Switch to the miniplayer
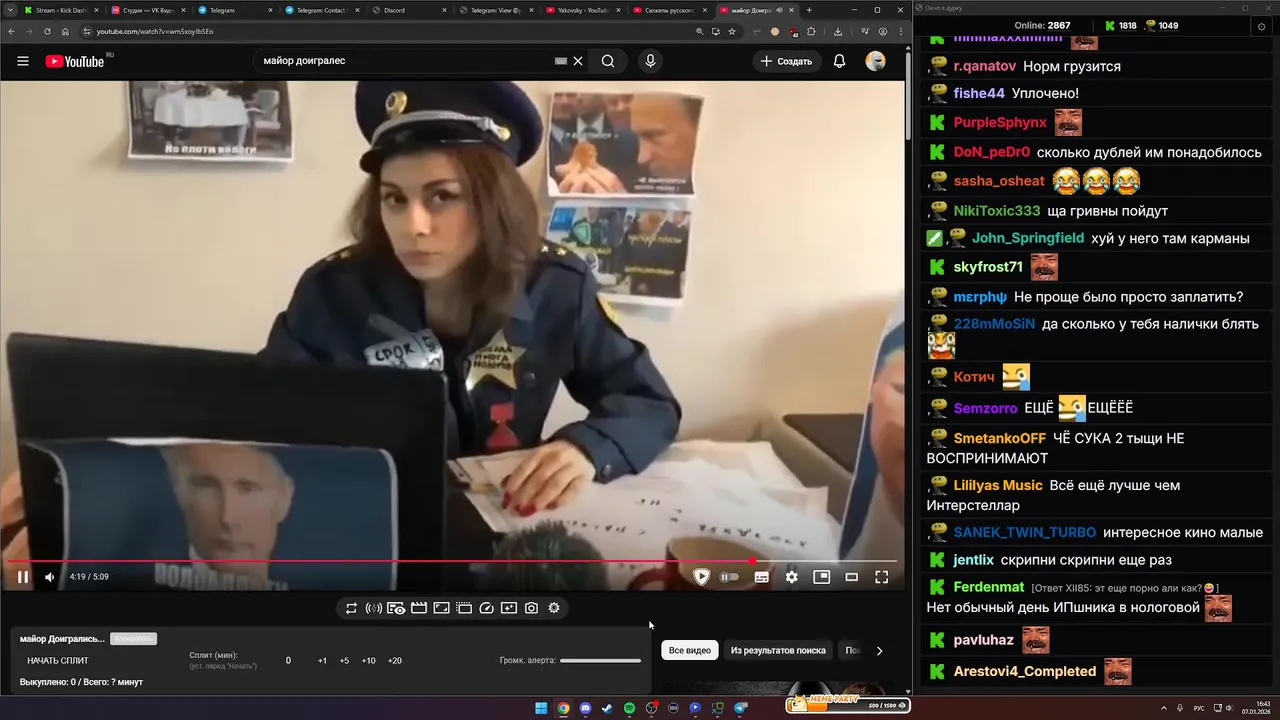This screenshot has width=1280, height=720. (821, 577)
